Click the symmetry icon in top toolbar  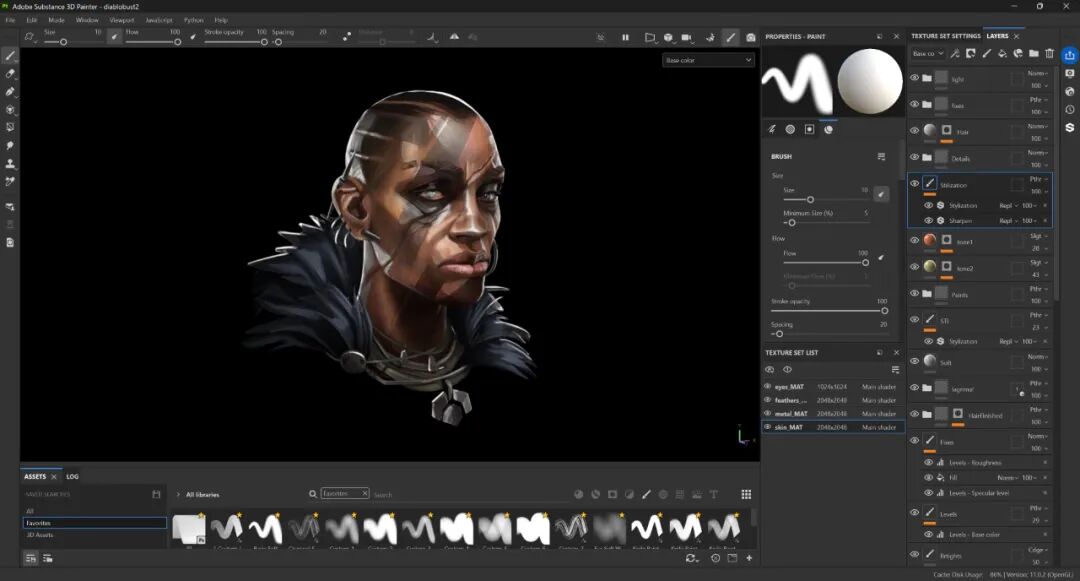tap(455, 36)
